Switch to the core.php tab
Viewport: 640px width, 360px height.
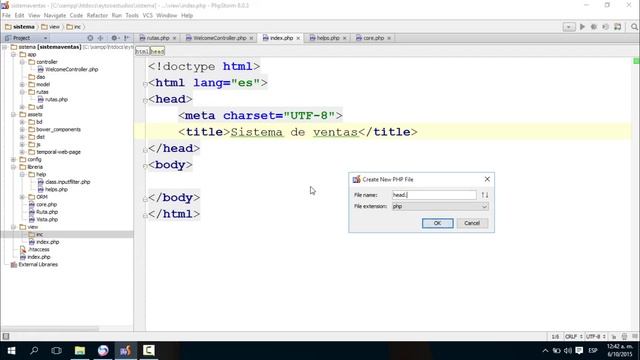373,38
